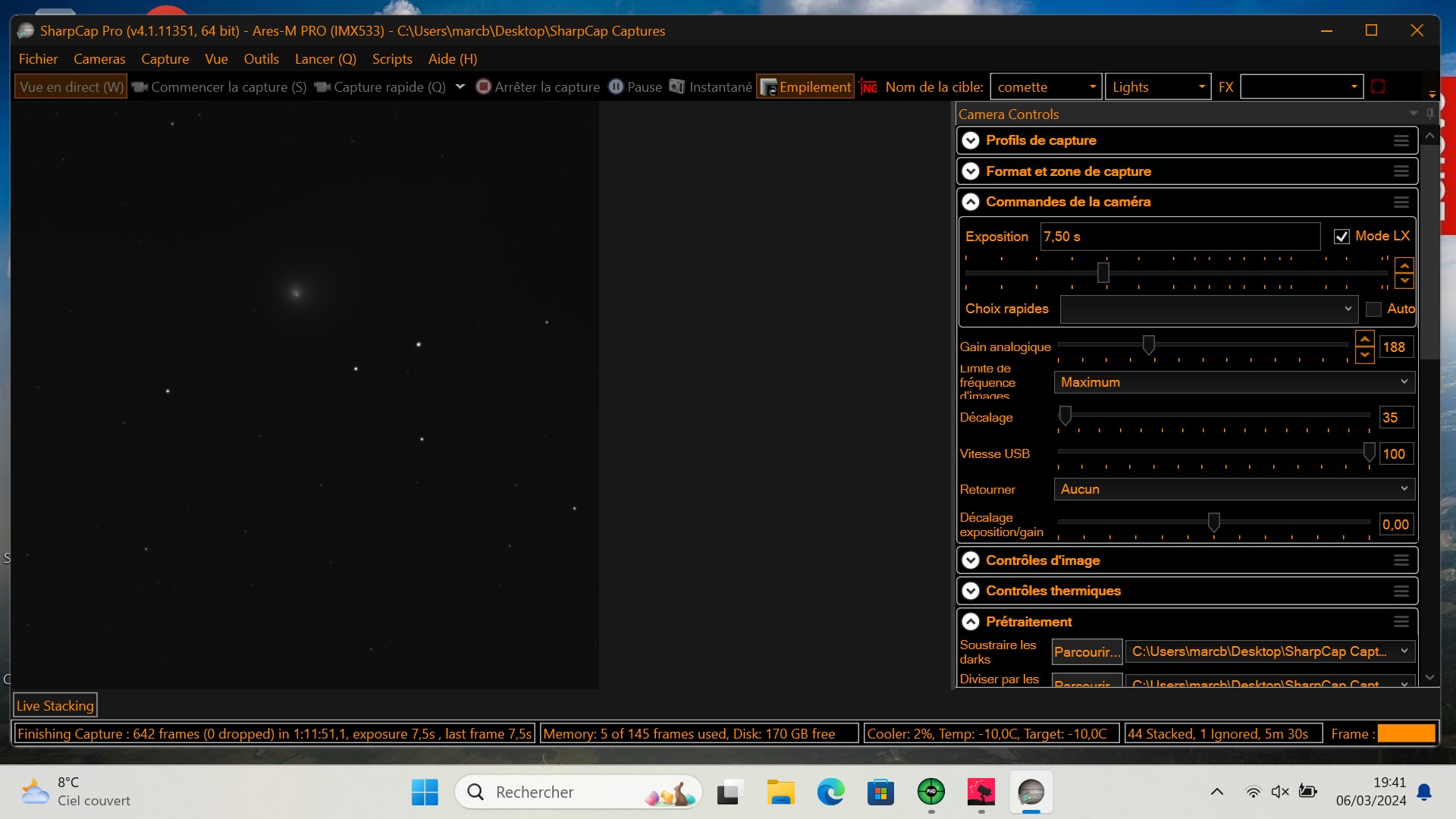This screenshot has height=819, width=1456.
Task: Pin the Camera Controls panel
Action: pos(1430,114)
